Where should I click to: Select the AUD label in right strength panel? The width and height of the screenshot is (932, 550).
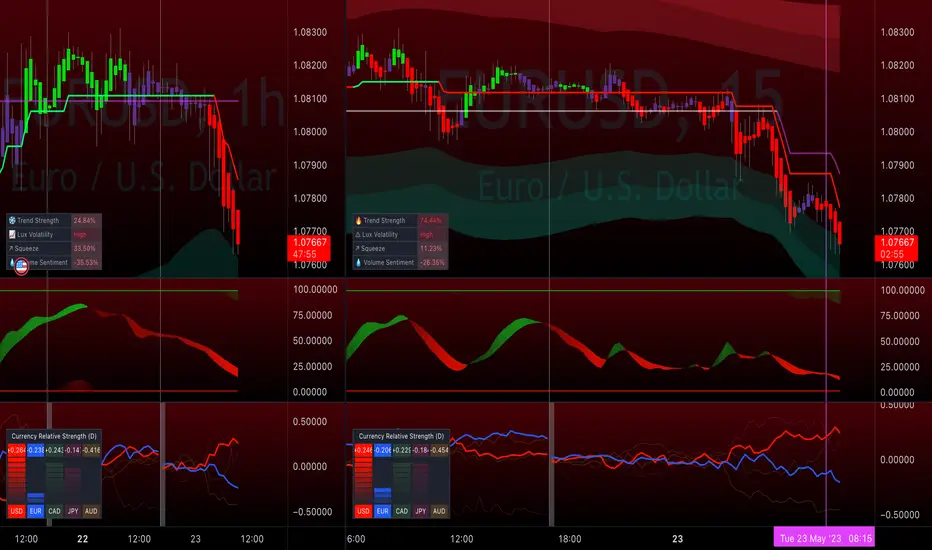click(439, 511)
